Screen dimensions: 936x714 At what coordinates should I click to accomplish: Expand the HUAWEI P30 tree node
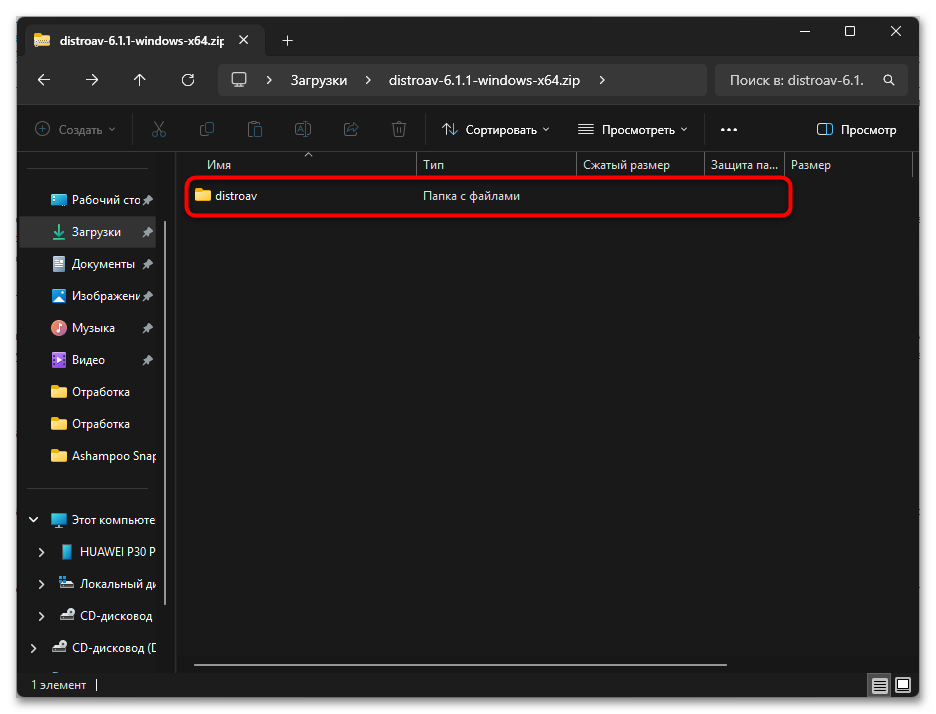click(x=41, y=552)
